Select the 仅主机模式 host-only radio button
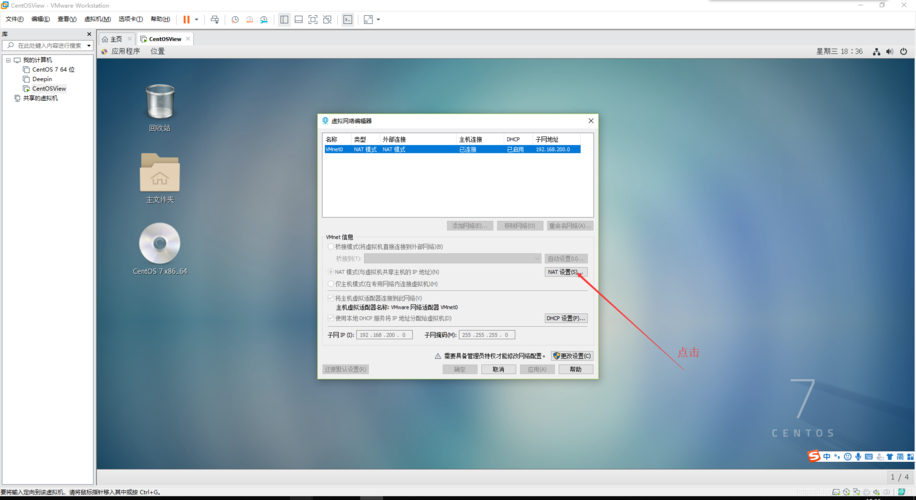This screenshot has height=500, width=916. (331, 284)
